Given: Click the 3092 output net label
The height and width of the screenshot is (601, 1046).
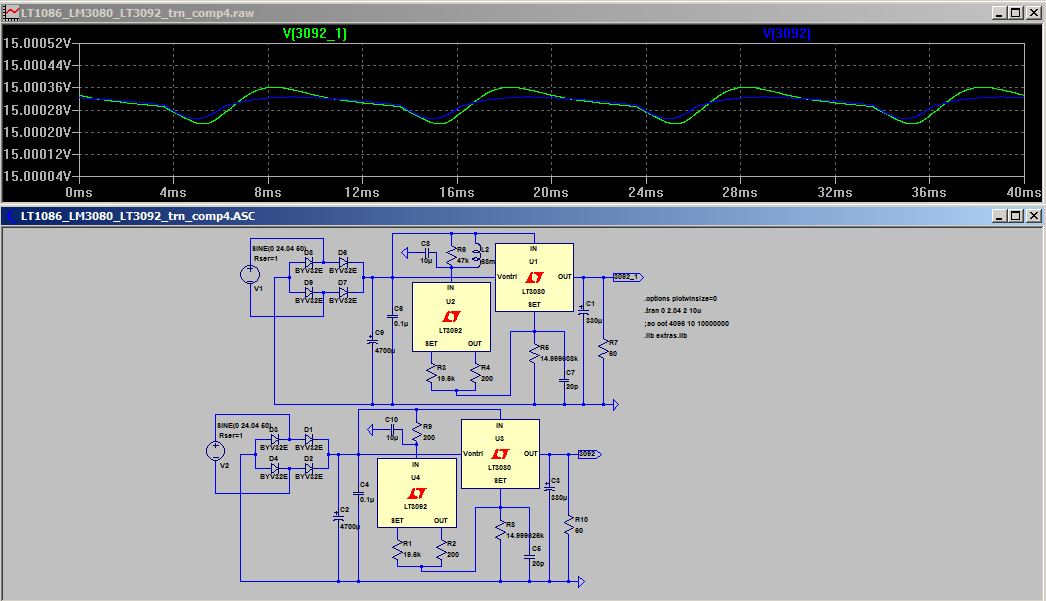Looking at the screenshot, I should (x=589, y=454).
